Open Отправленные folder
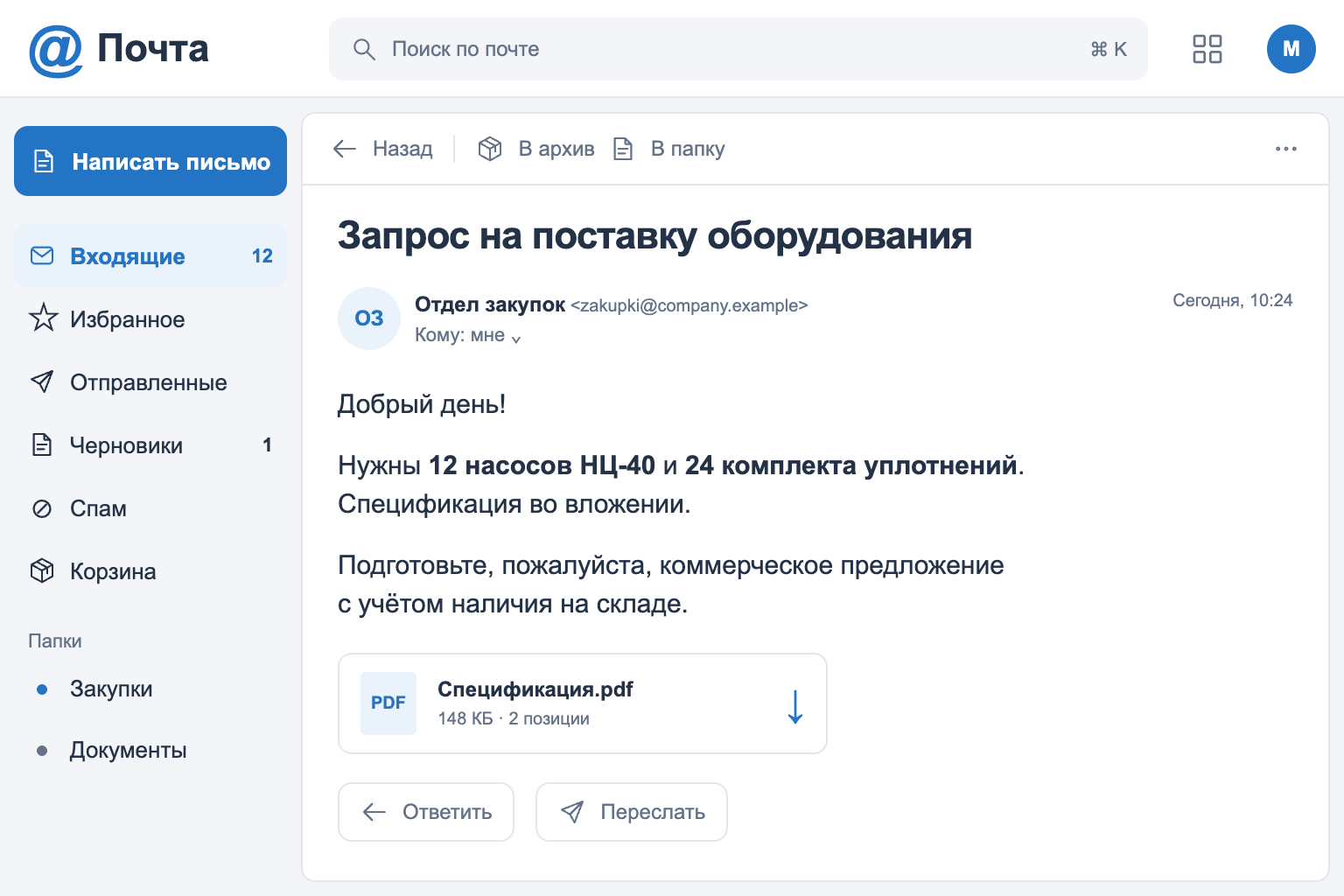This screenshot has width=1344, height=896. (x=150, y=381)
